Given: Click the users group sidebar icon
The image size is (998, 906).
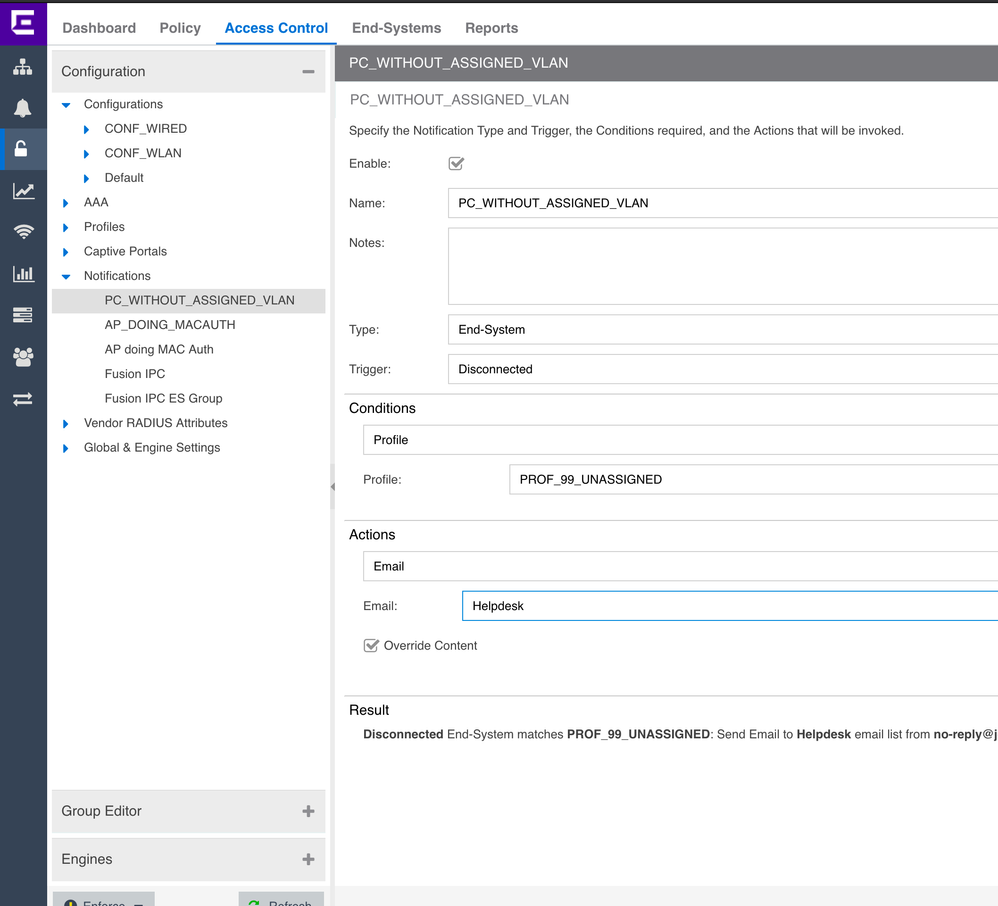Looking at the screenshot, I should pos(22,356).
